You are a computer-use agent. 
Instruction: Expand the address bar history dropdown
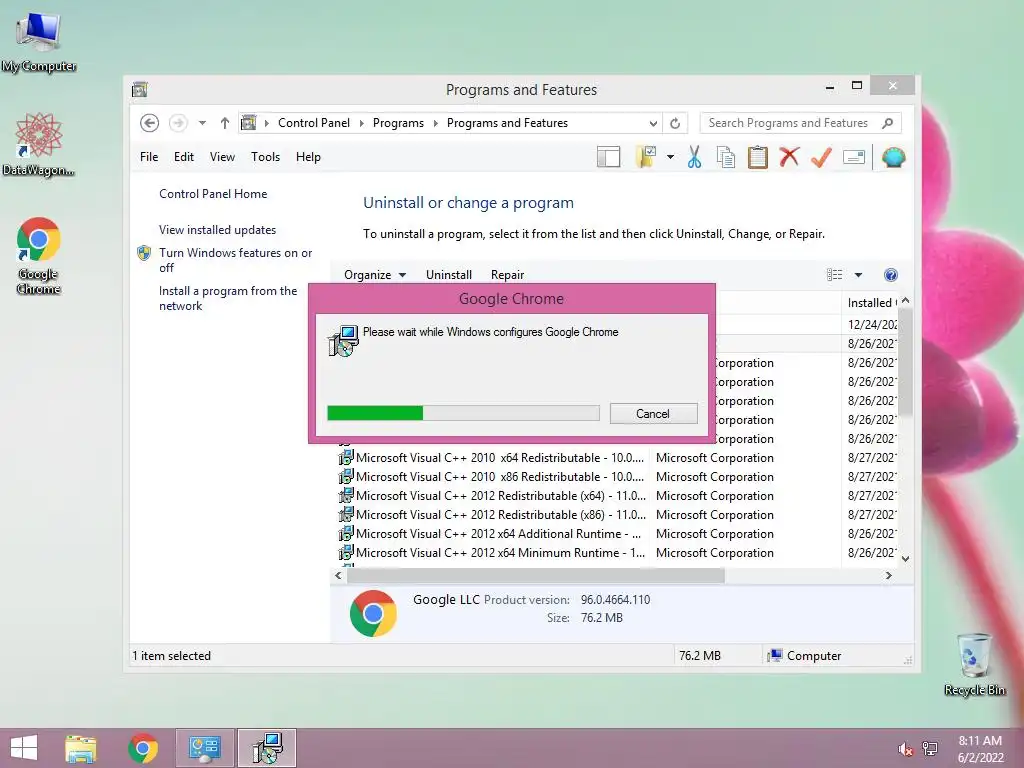(653, 123)
